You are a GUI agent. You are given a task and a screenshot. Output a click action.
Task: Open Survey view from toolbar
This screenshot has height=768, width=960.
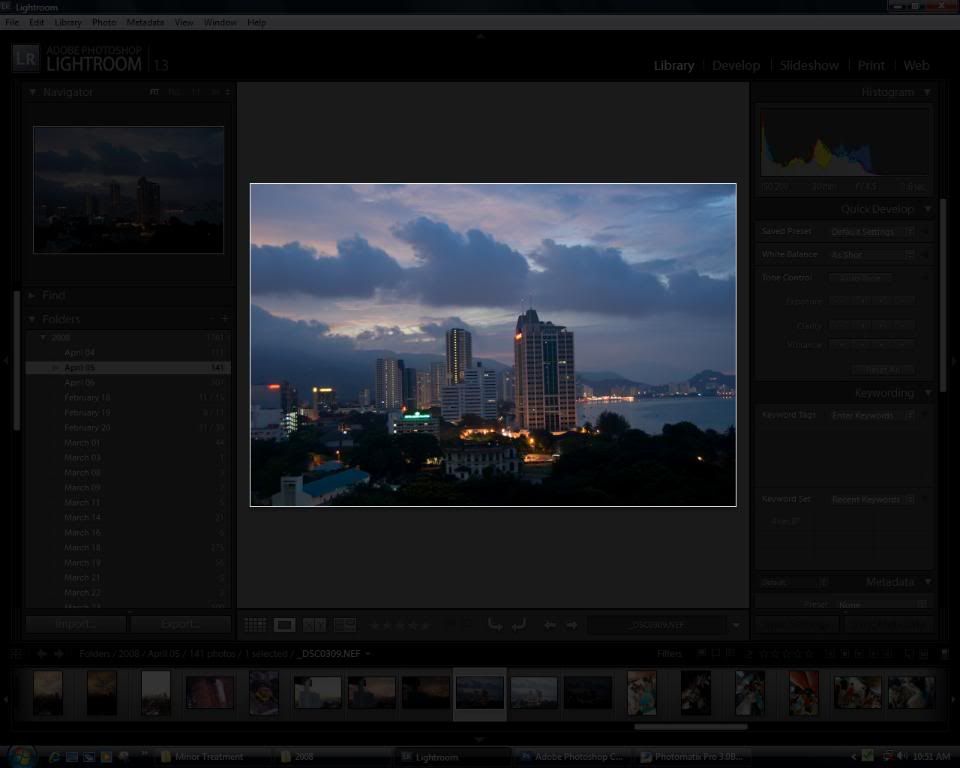[x=344, y=625]
